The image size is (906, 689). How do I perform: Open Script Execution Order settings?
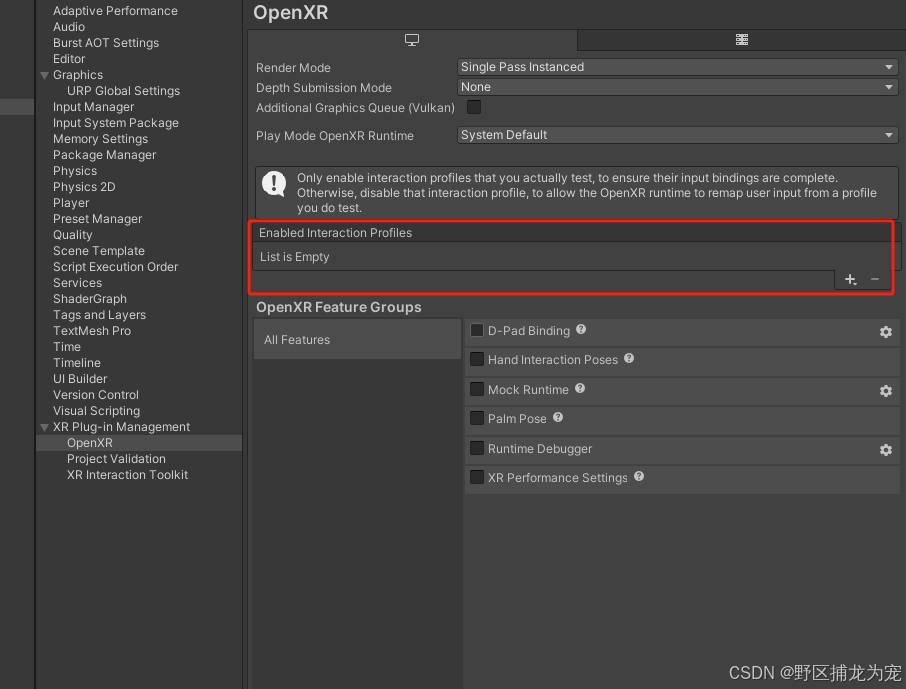pyautogui.click(x=115, y=267)
